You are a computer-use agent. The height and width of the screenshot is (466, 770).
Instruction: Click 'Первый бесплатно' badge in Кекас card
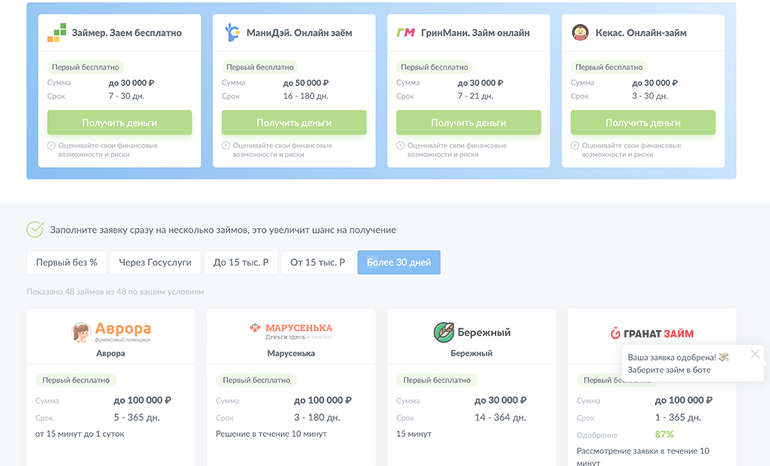[x=609, y=67]
